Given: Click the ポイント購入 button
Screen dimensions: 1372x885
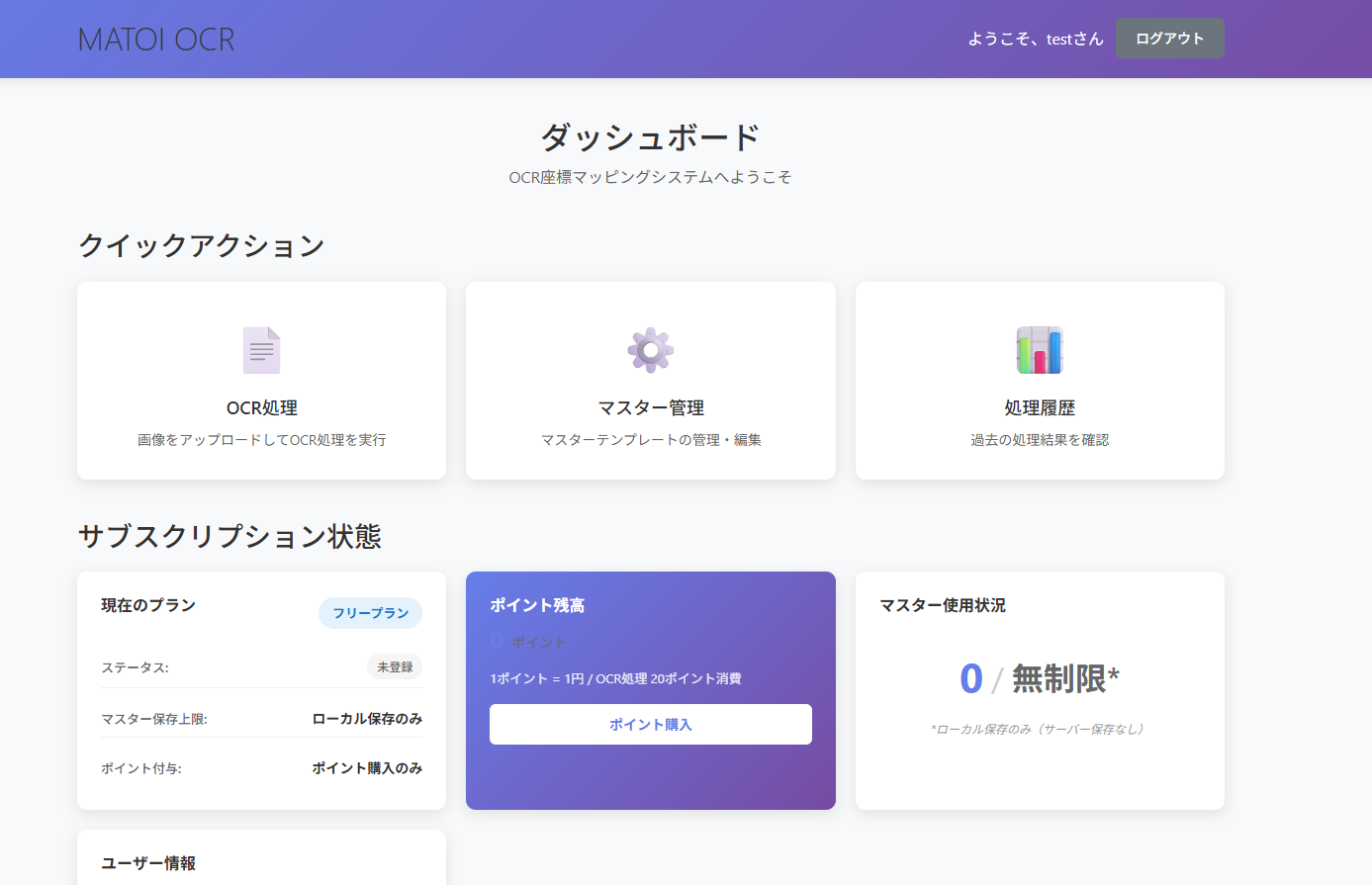Looking at the screenshot, I should [650, 724].
